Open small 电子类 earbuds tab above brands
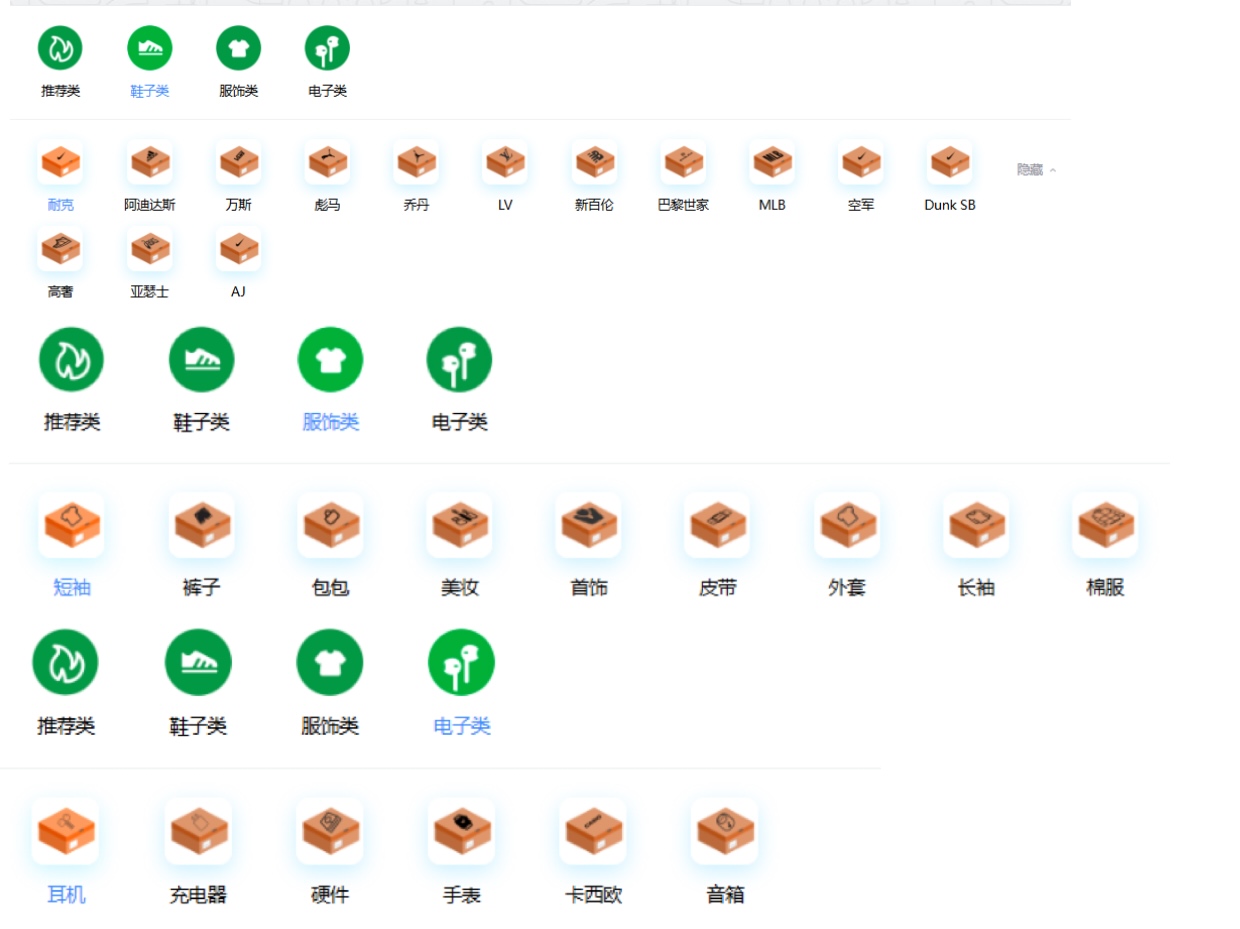 [x=327, y=48]
